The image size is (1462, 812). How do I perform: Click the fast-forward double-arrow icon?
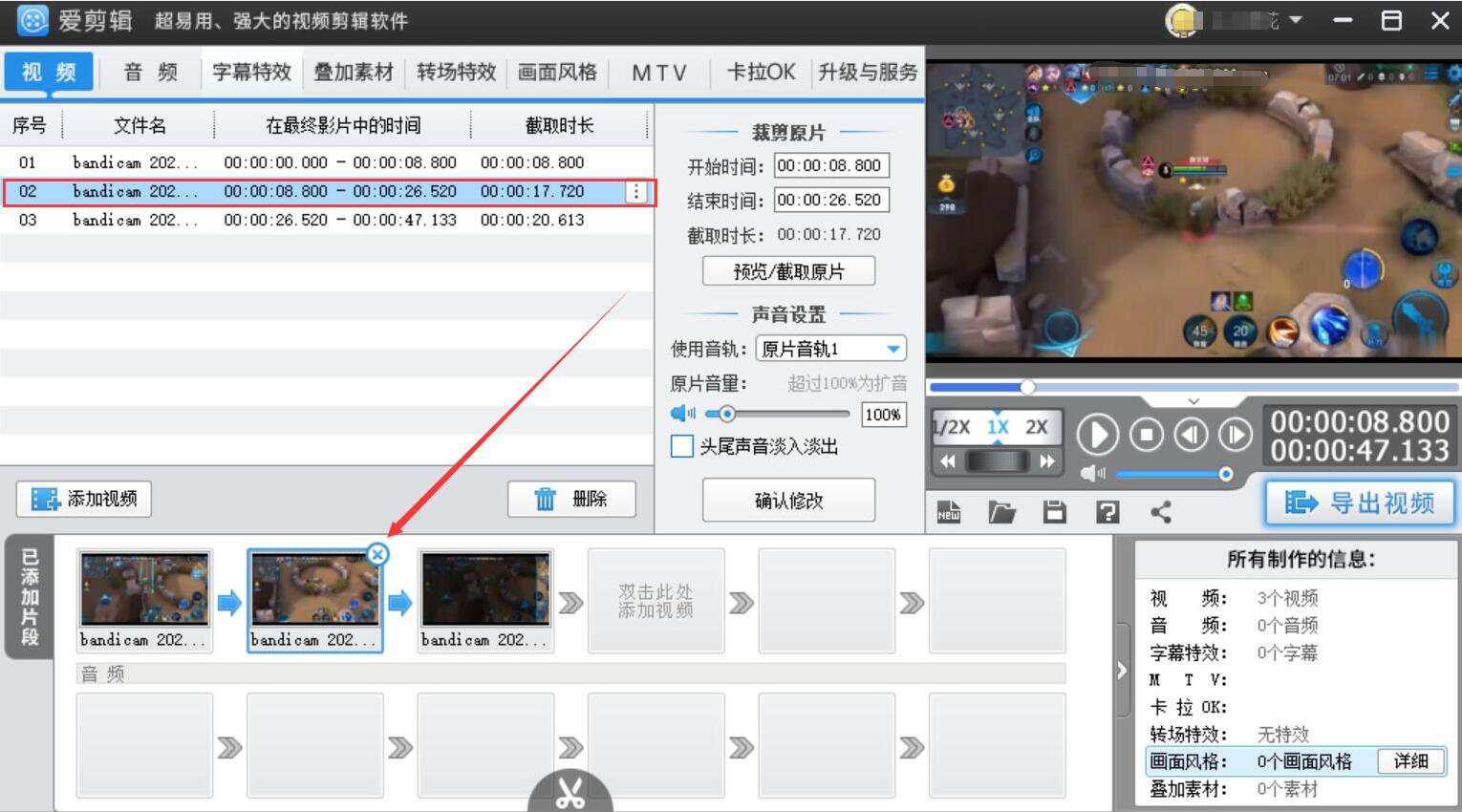pos(1047,461)
